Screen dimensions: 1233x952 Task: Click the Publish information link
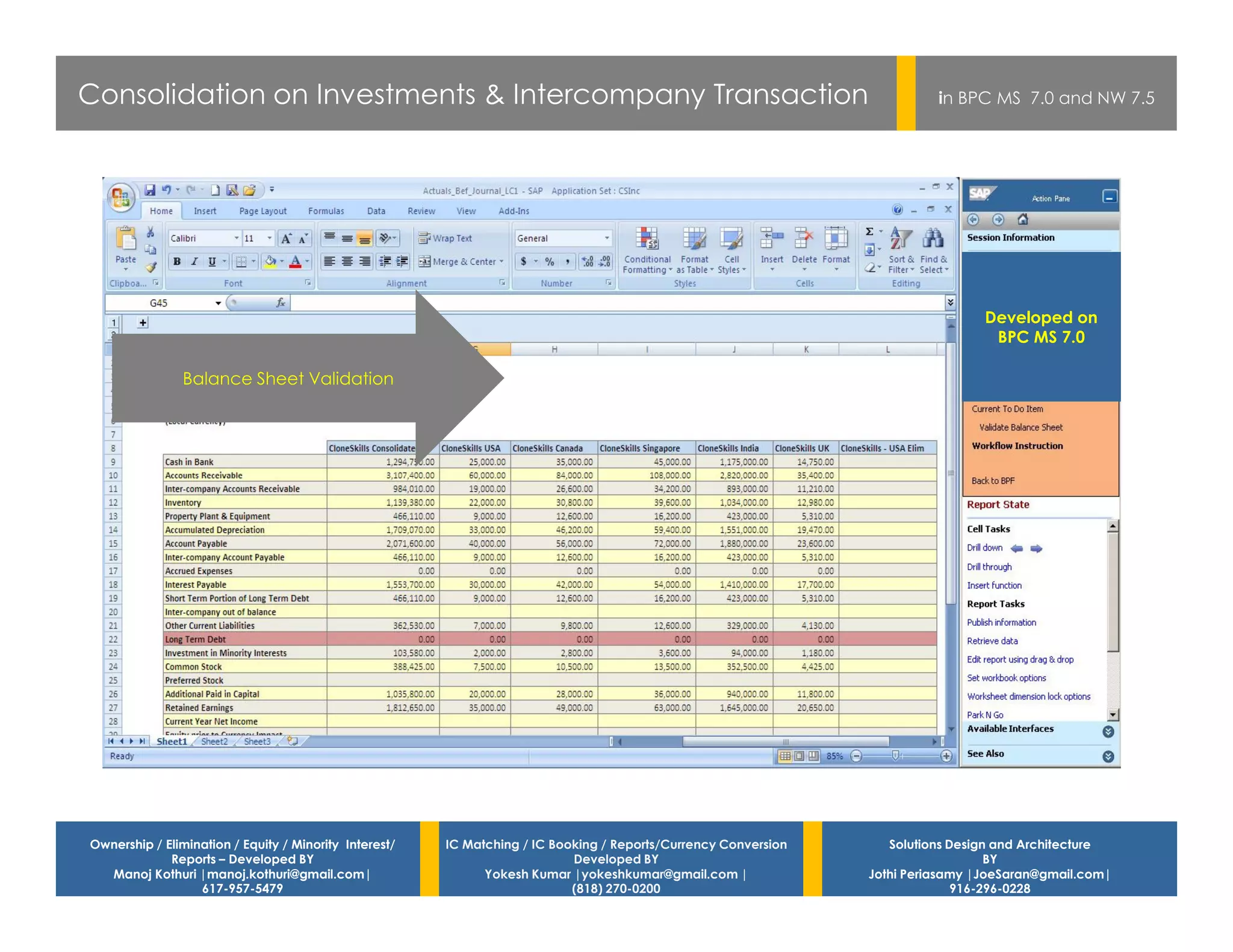[x=1001, y=622]
